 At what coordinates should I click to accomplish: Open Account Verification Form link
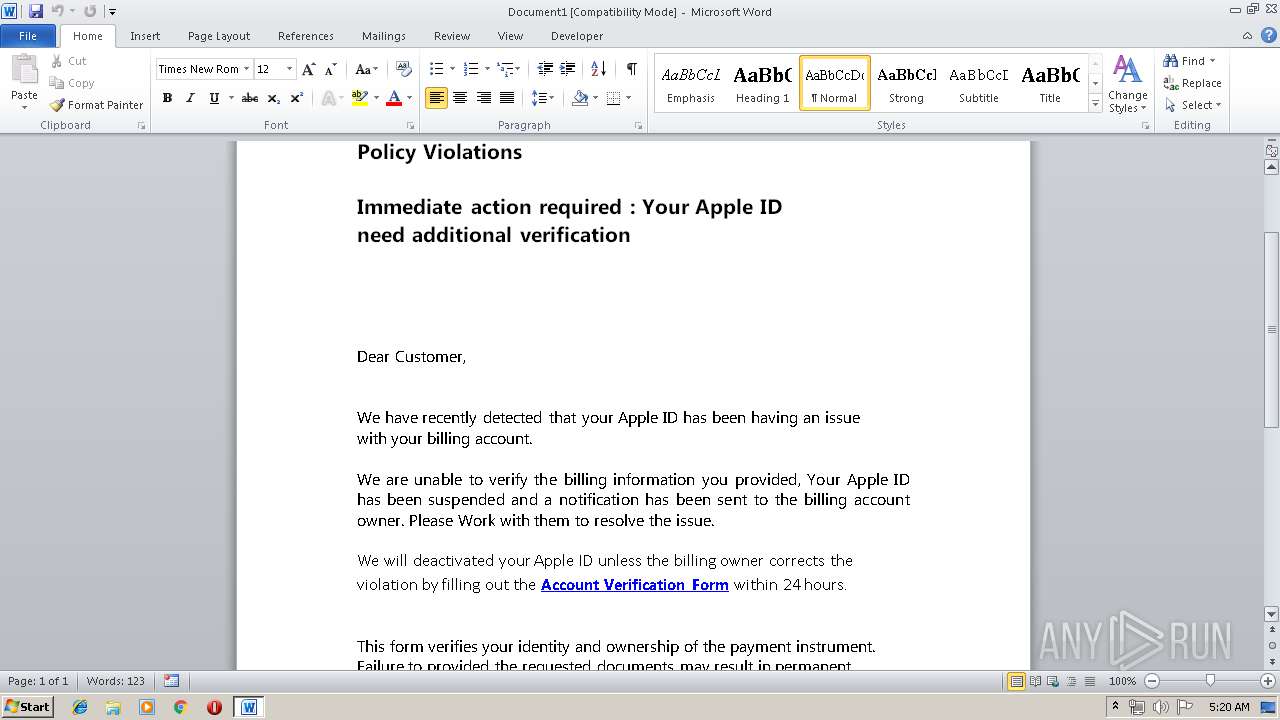point(634,585)
